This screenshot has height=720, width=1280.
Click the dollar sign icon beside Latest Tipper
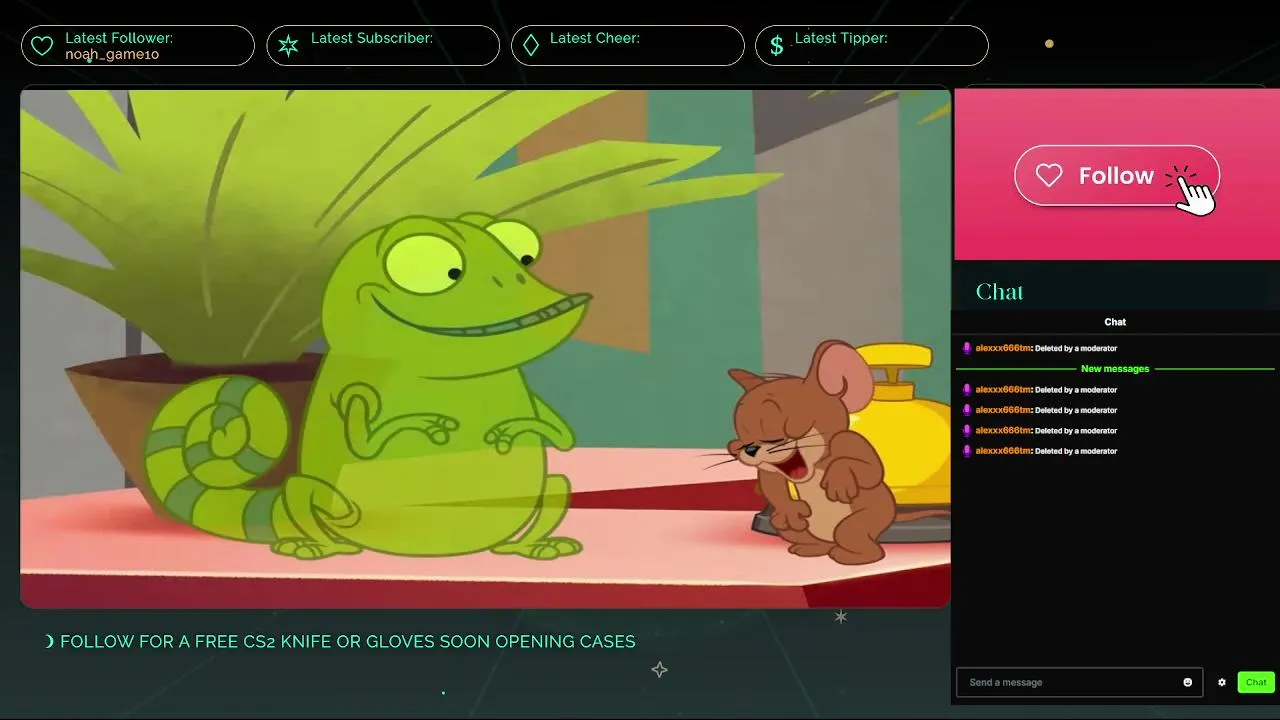point(777,46)
